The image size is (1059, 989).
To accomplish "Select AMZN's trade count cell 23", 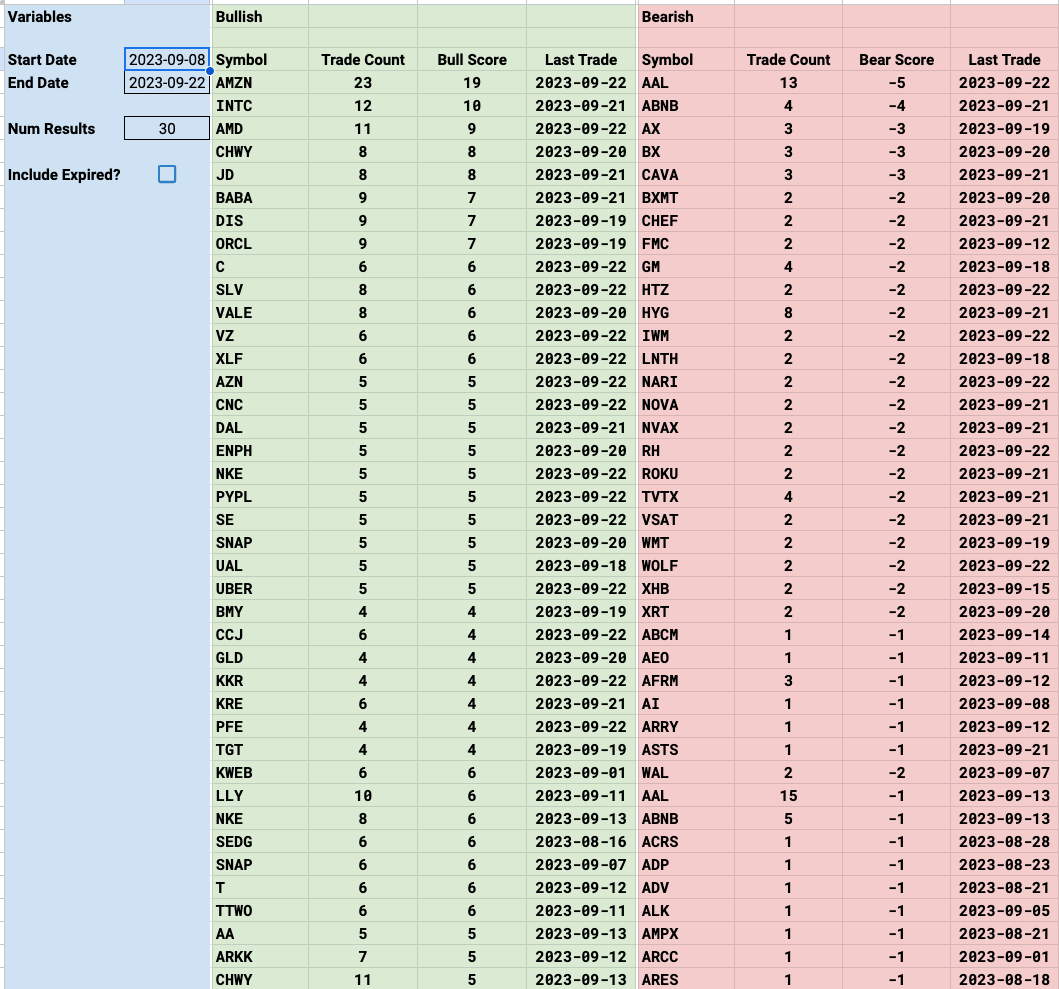I will pos(363,82).
